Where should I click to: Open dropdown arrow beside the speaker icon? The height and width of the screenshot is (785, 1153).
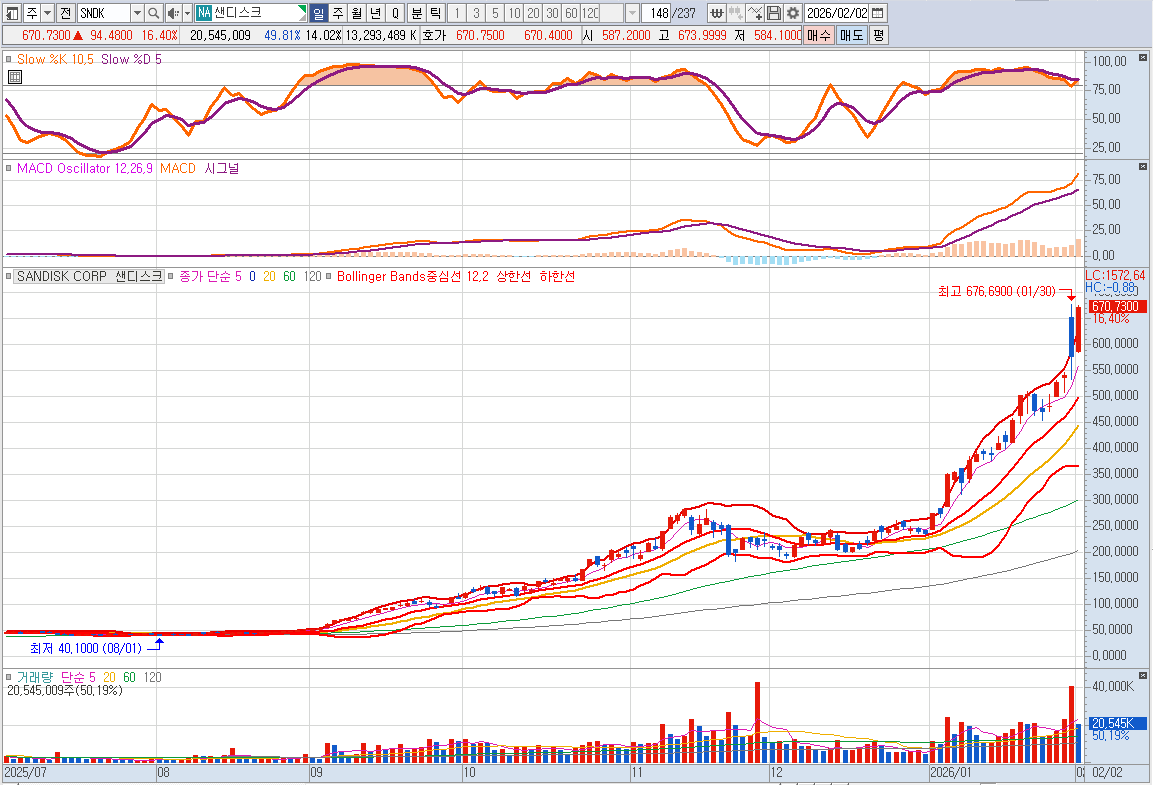(187, 13)
